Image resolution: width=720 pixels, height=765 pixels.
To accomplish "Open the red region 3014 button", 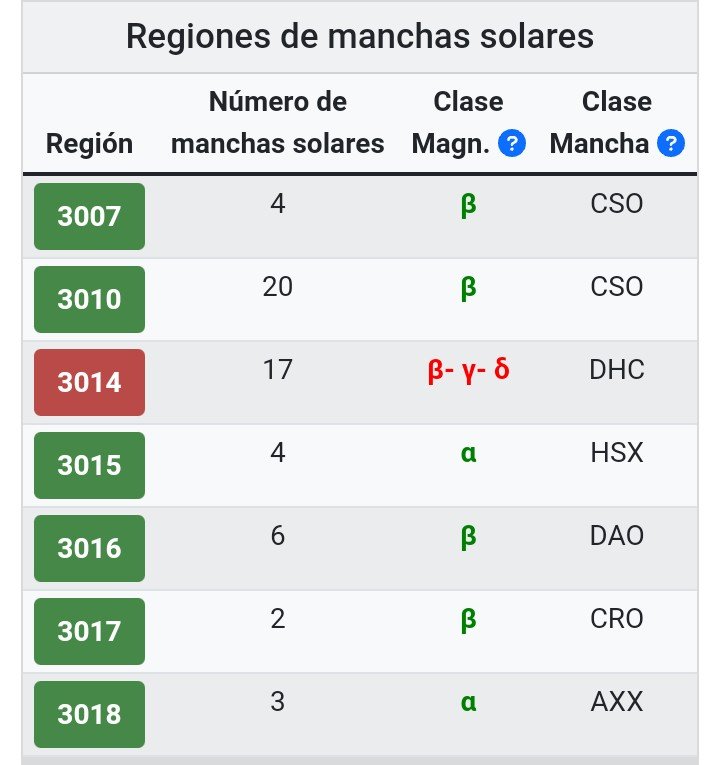I will pos(89,382).
